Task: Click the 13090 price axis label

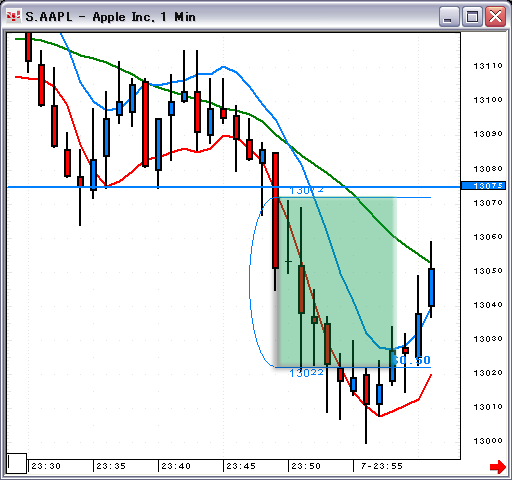Action: [488, 134]
